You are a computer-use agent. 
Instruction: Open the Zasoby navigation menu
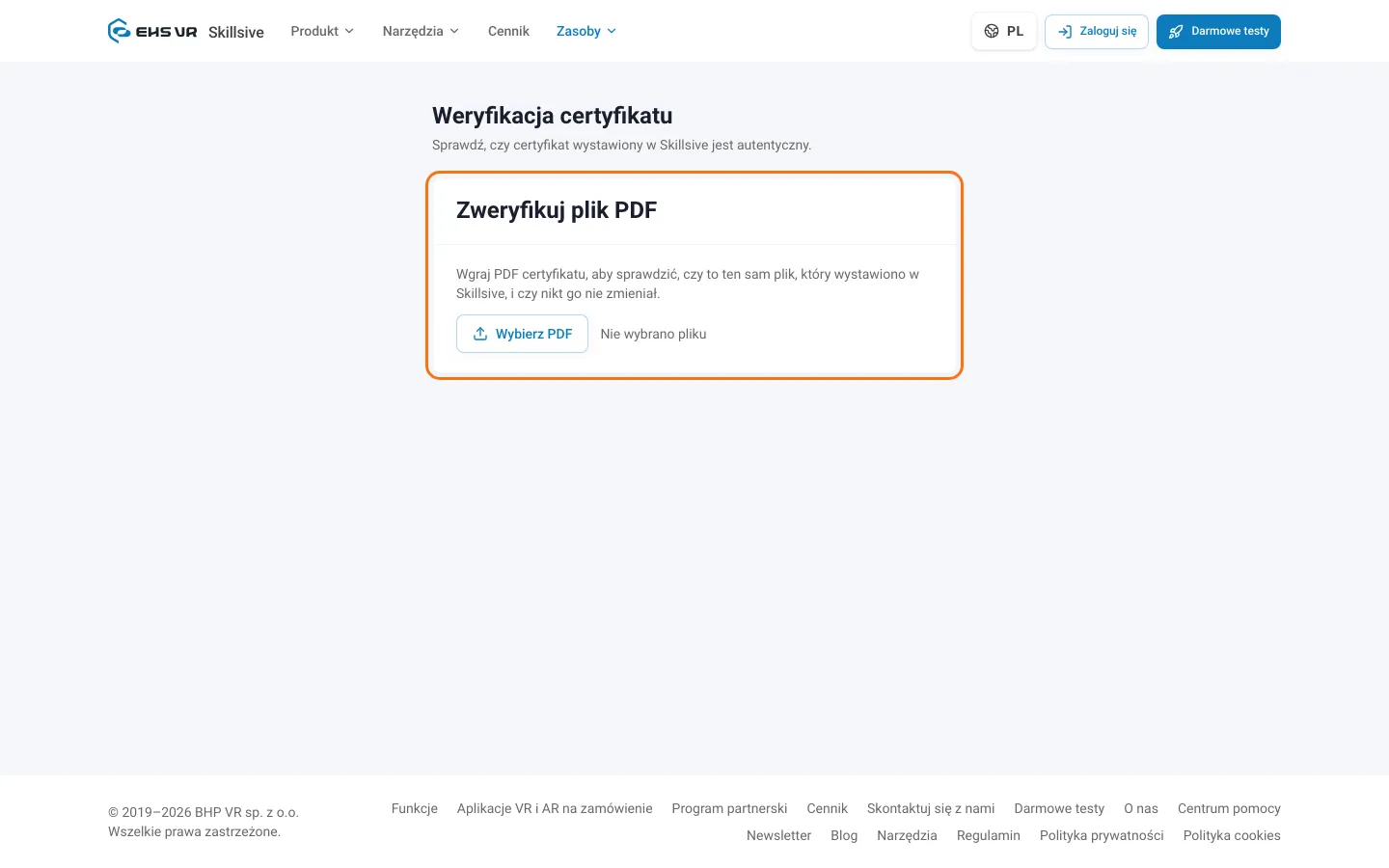point(586,31)
